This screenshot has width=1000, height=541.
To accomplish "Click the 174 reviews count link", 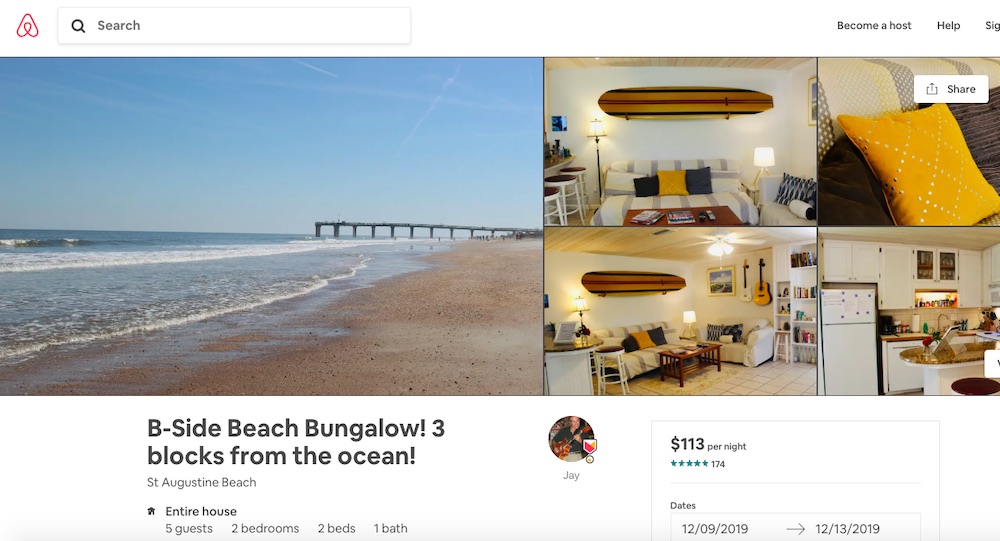I will click(718, 464).
